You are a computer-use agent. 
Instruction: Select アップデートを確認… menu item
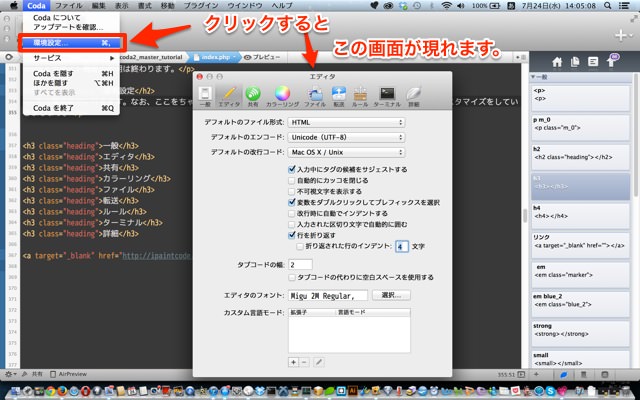point(72,27)
